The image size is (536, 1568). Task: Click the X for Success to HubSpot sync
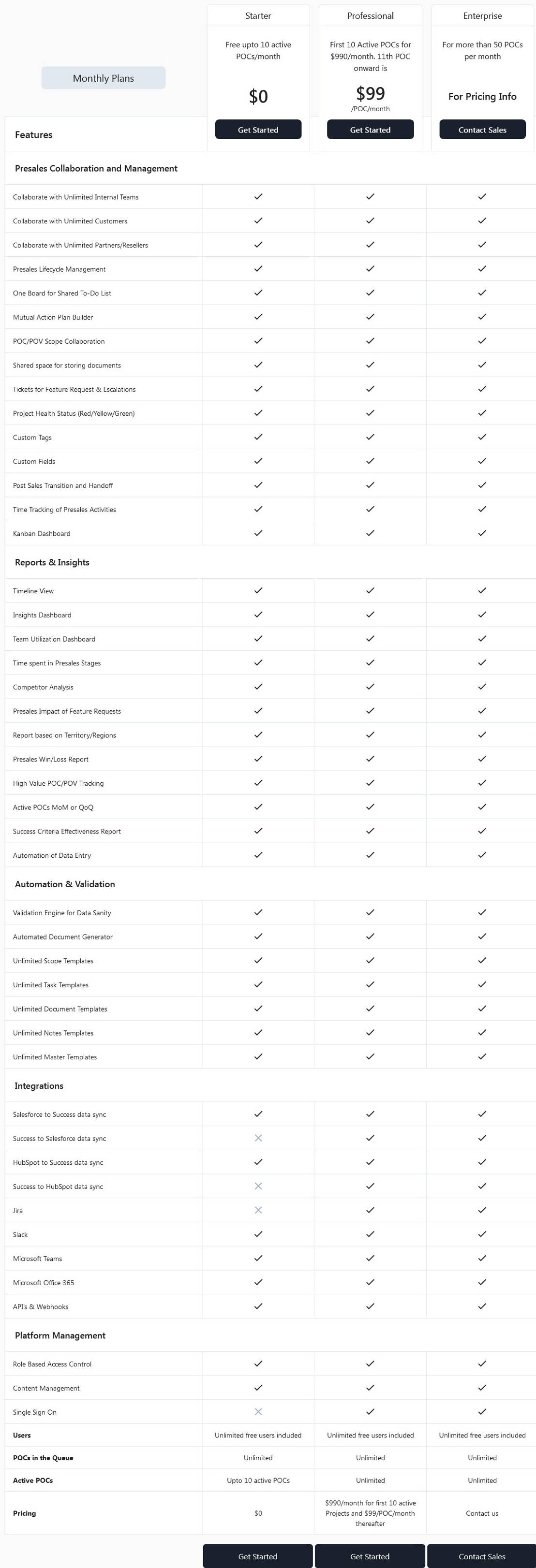coord(258,1186)
